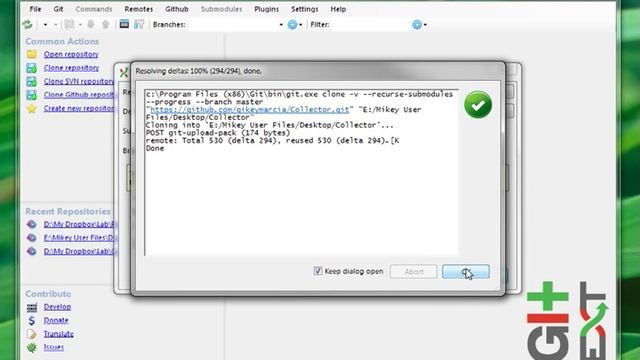Click the Open repository folder icon
The width and height of the screenshot is (640, 360).
[31, 54]
